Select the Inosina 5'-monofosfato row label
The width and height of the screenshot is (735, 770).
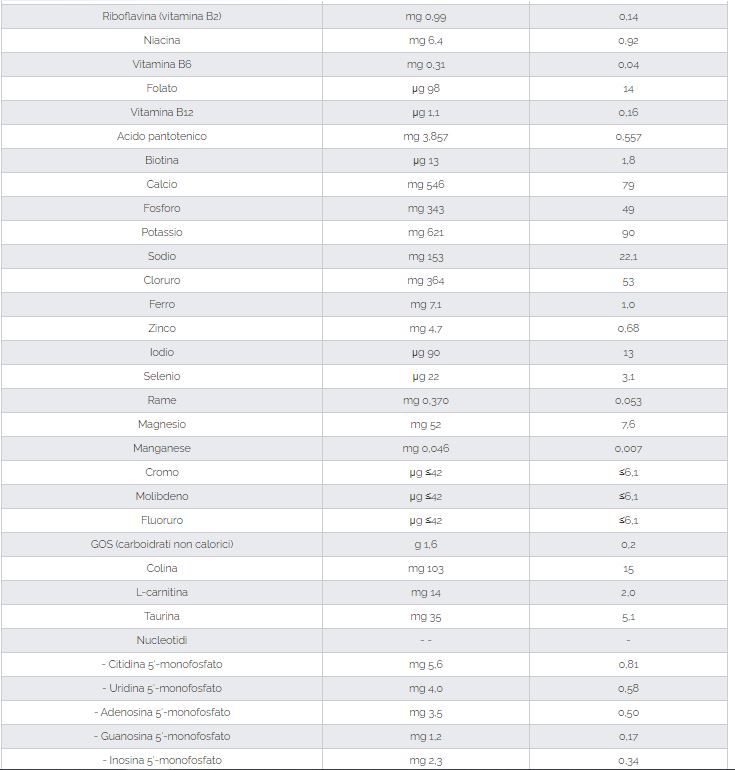162,761
